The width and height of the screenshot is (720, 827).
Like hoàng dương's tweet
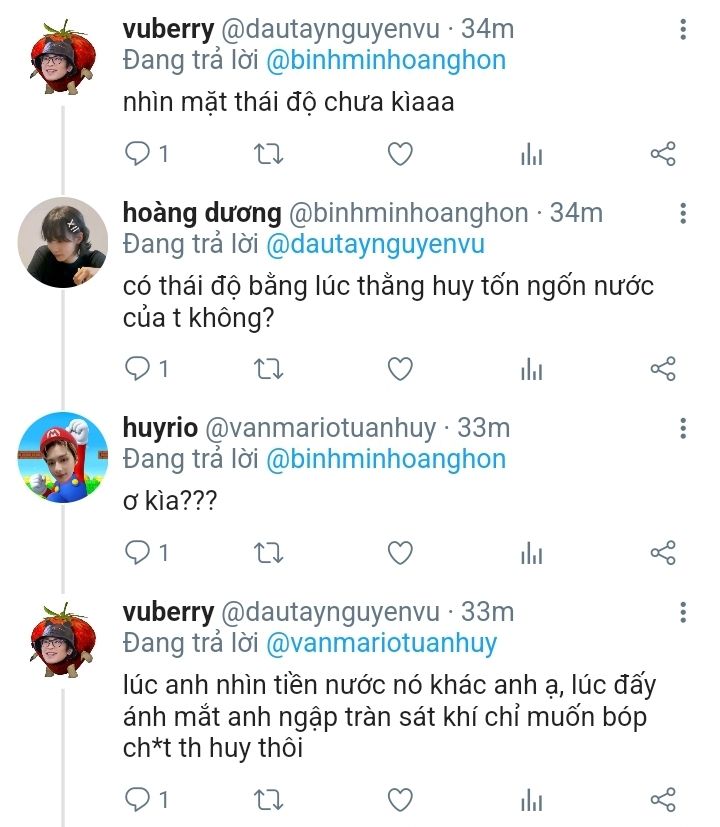coord(400,369)
